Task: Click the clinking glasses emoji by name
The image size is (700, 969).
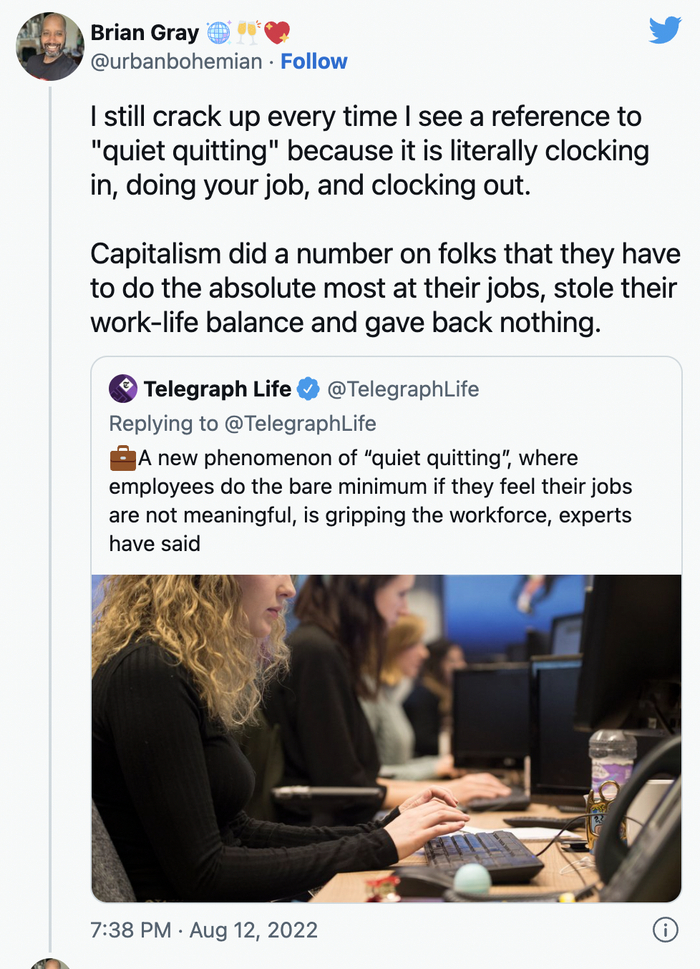Action: point(247,32)
